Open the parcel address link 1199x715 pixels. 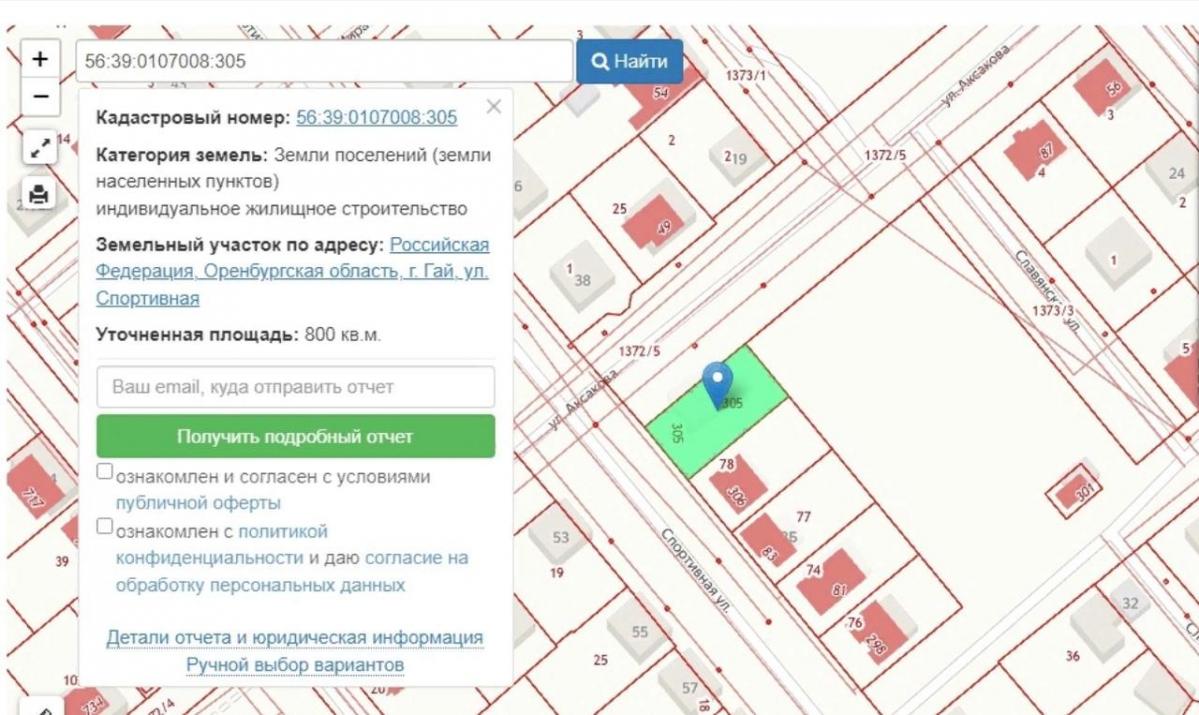pos(292,271)
